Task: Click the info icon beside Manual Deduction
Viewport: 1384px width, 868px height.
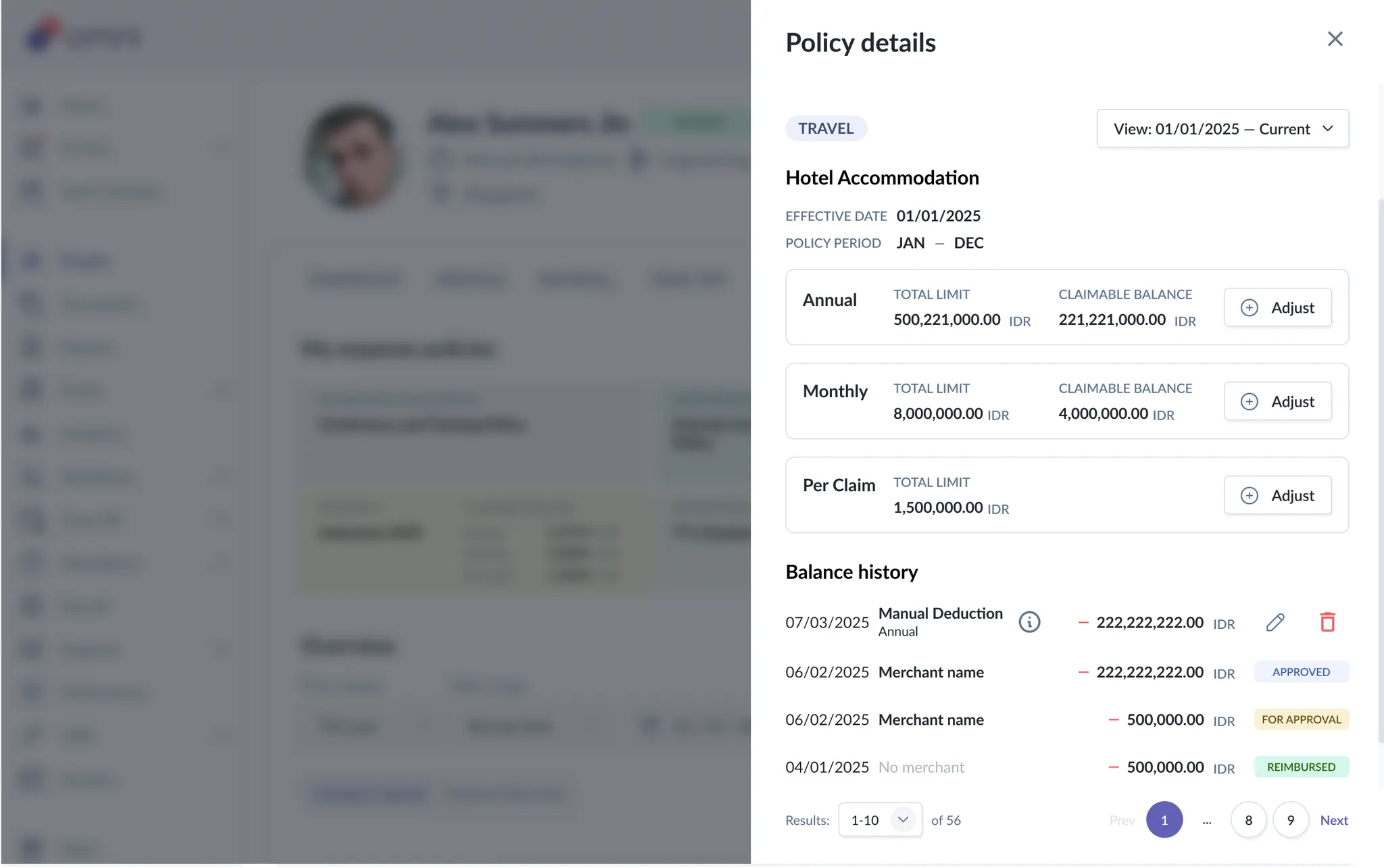Action: point(1029,622)
